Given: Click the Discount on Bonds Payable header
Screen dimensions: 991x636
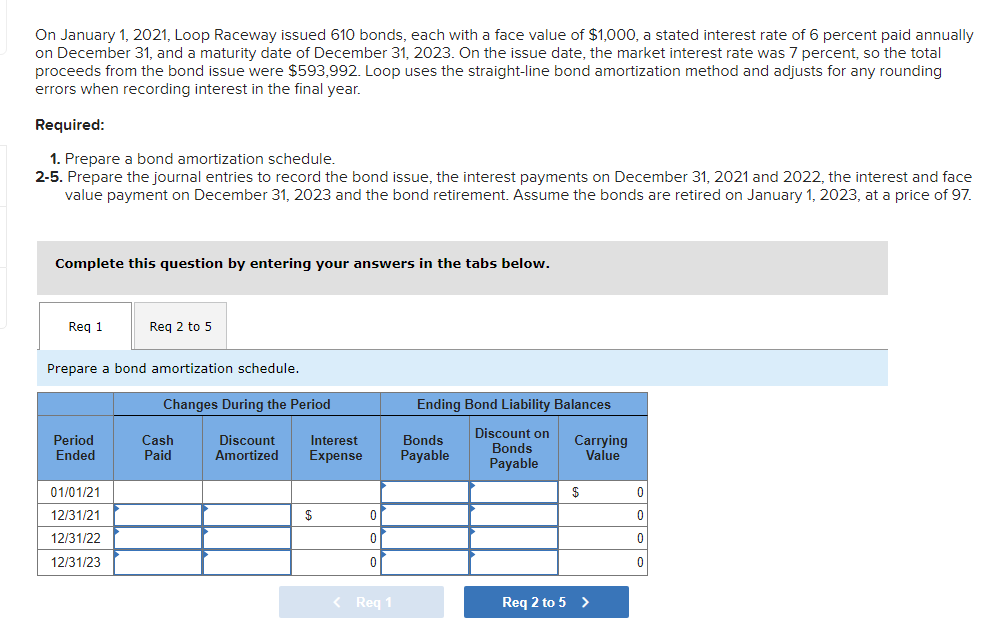Looking at the screenshot, I should 514,448.
